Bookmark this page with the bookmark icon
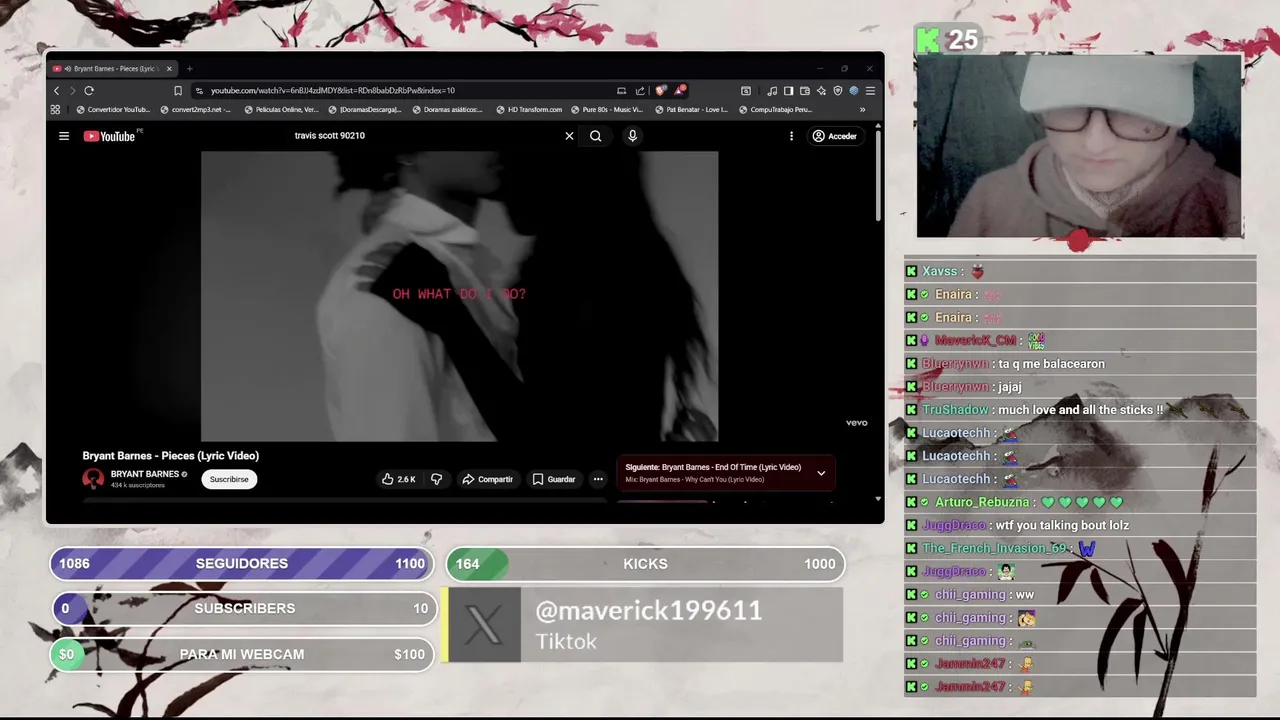This screenshot has height=720, width=1280. [178, 90]
